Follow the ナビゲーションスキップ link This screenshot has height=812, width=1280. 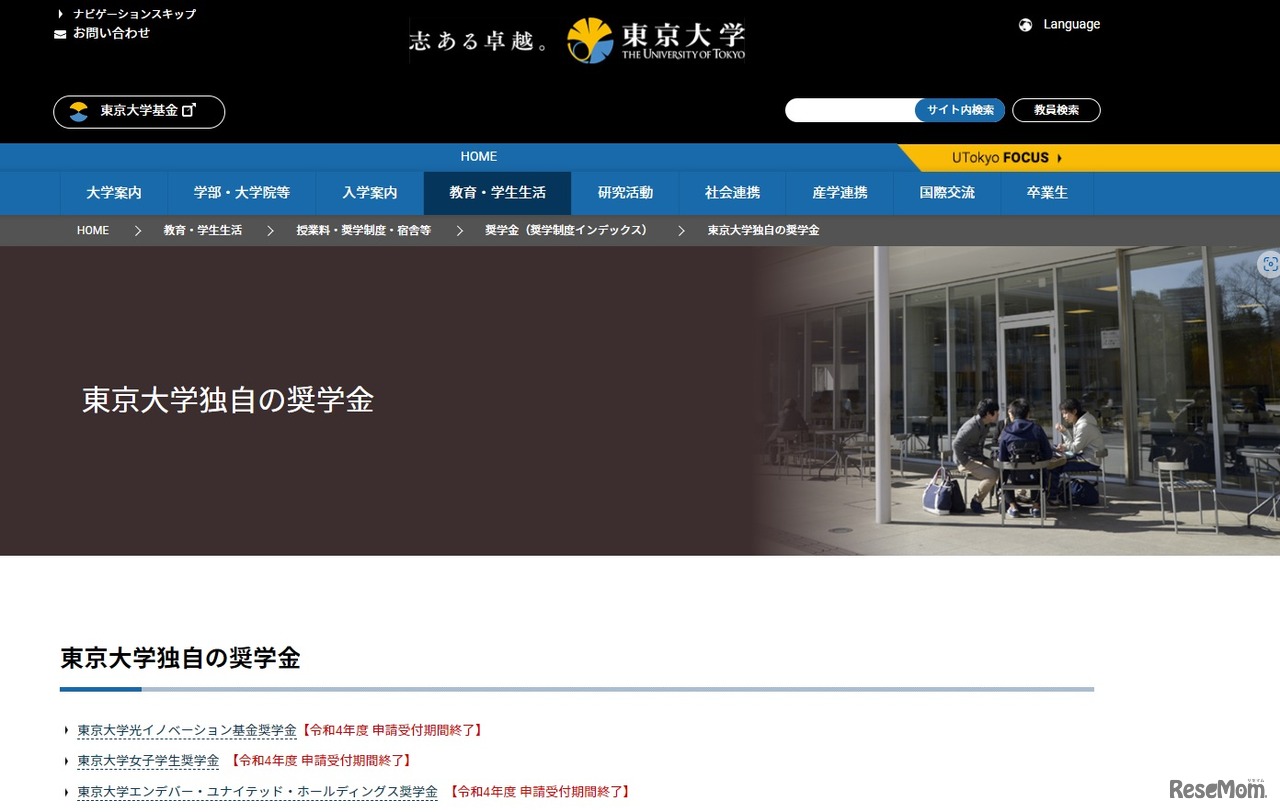pos(134,14)
